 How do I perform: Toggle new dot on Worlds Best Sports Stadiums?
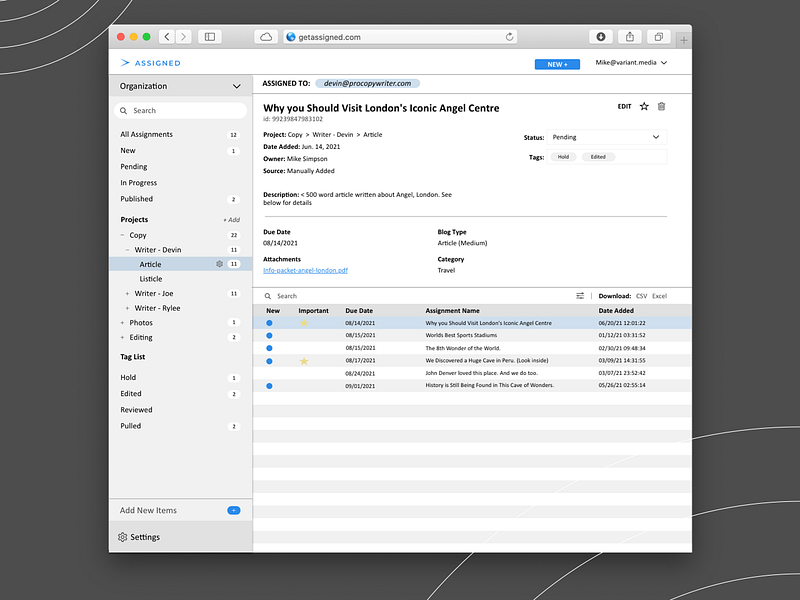coord(269,336)
